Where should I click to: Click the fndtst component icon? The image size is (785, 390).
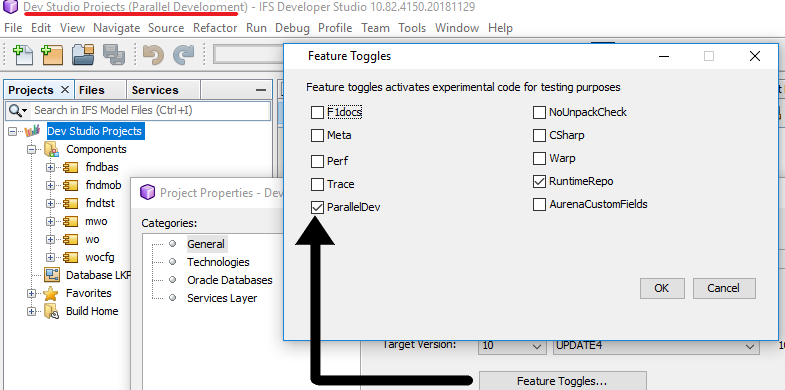[71, 203]
